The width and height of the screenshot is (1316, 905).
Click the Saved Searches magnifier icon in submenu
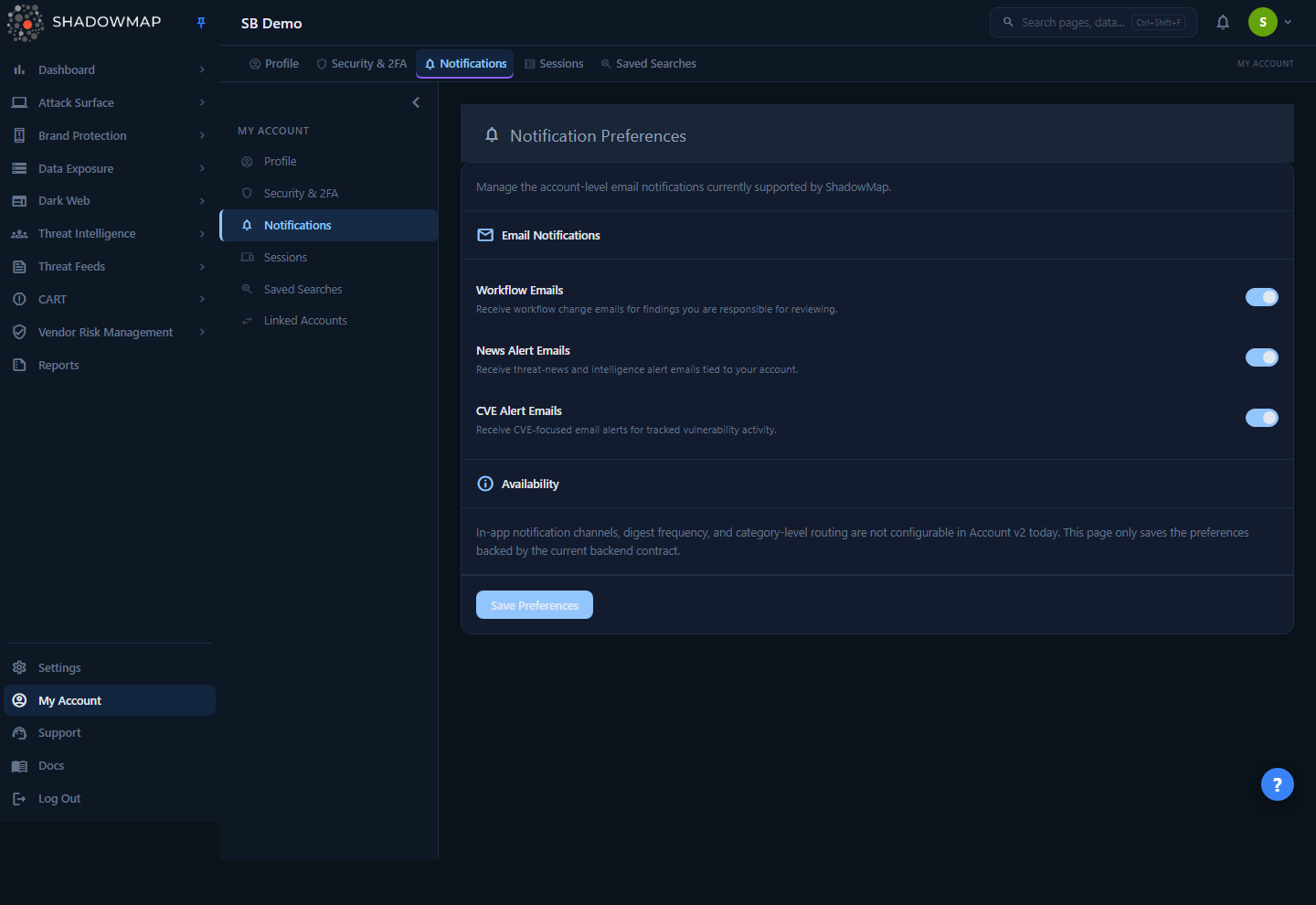(247, 289)
